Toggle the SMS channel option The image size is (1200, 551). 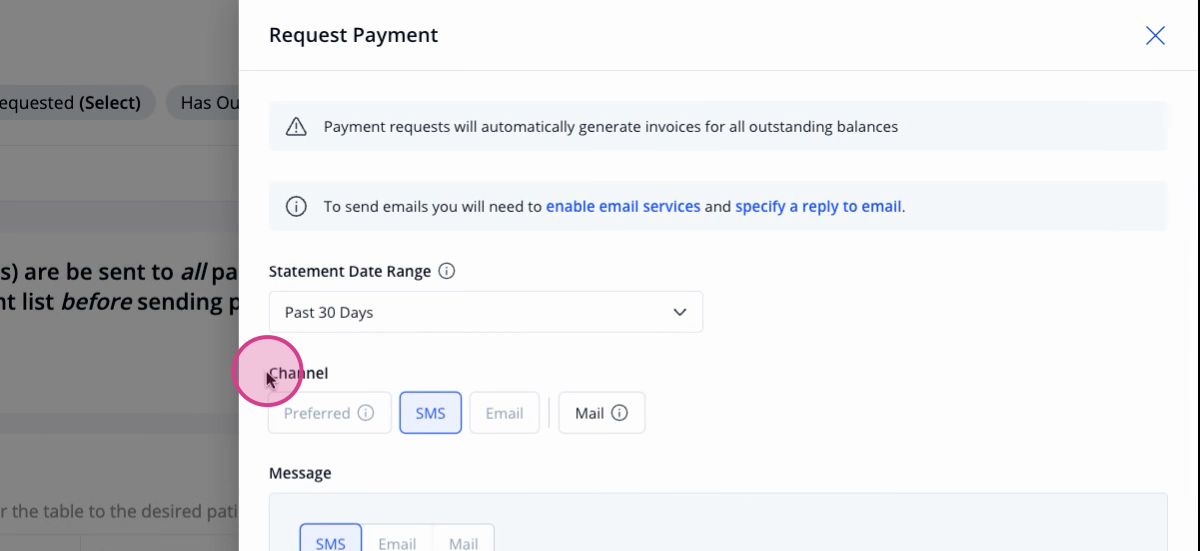click(x=430, y=413)
